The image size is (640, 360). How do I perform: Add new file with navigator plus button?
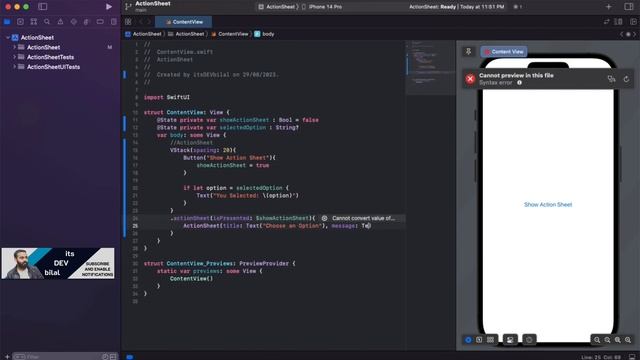tap(7, 356)
